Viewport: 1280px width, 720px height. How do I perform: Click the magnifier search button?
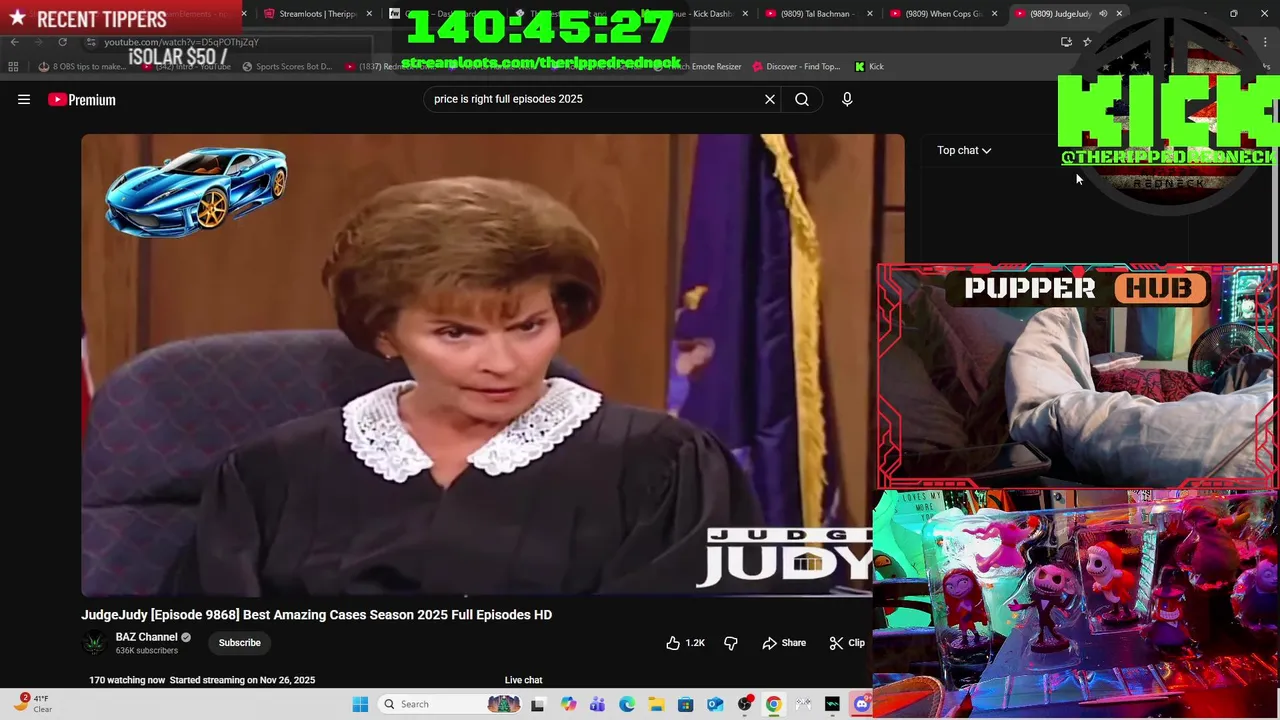click(802, 99)
